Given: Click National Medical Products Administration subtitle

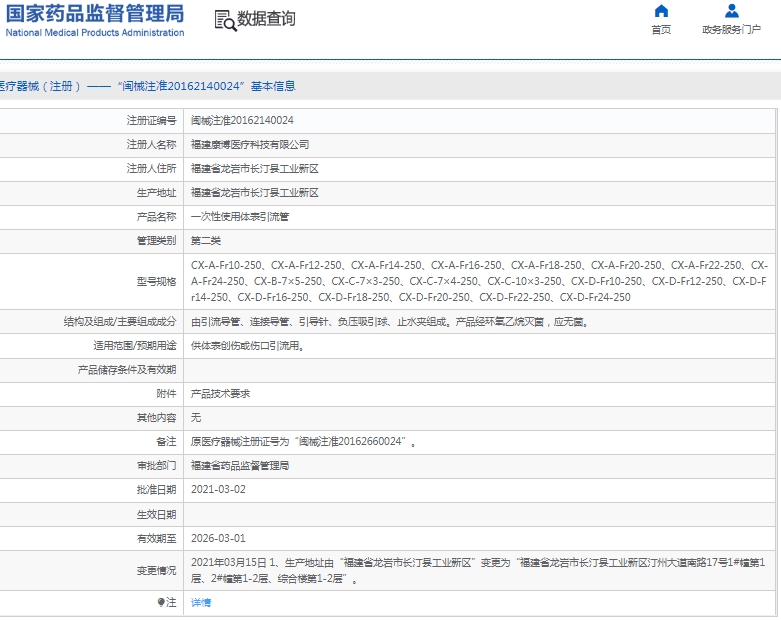Looking at the screenshot, I should 95,33.
